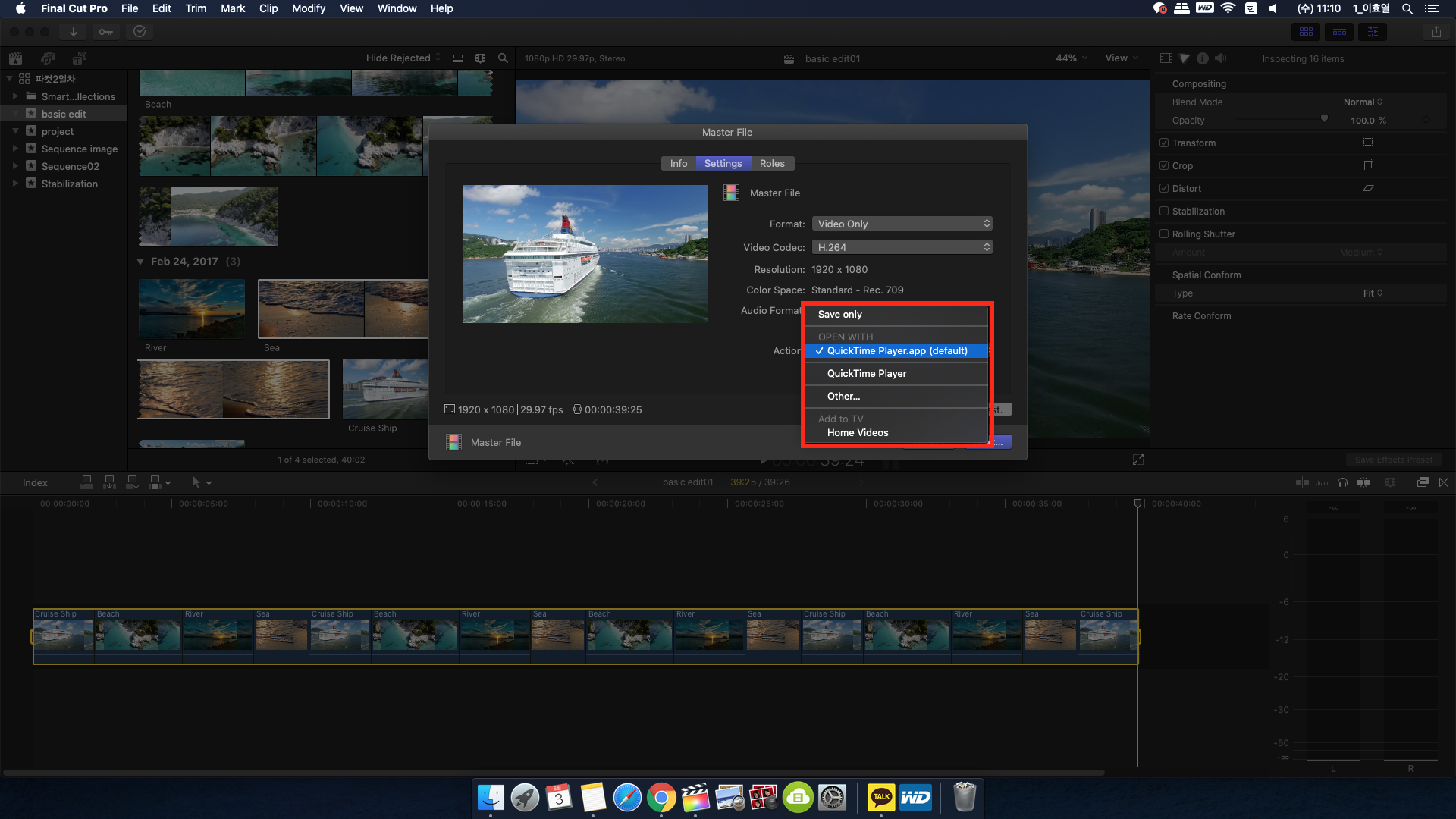The image size is (1456, 819).
Task: Click the Roles tab in Master File dialog
Action: pyautogui.click(x=771, y=163)
